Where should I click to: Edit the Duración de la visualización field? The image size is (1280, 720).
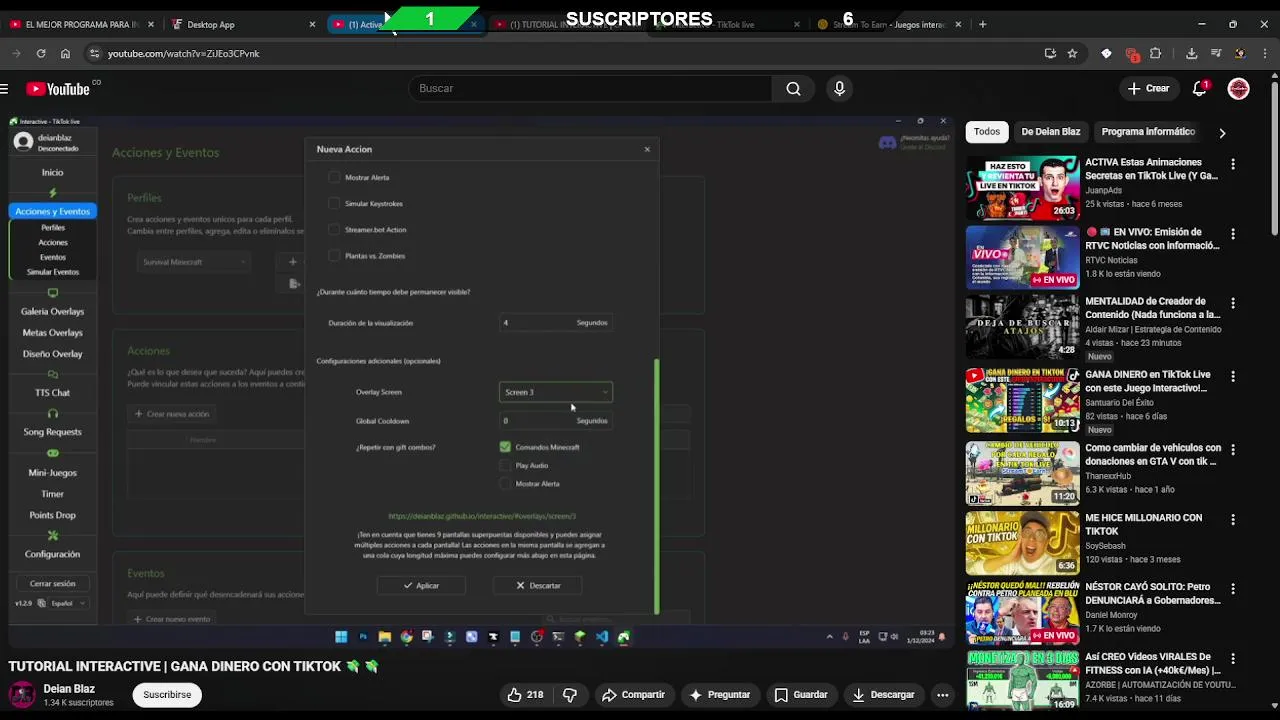[555, 322]
